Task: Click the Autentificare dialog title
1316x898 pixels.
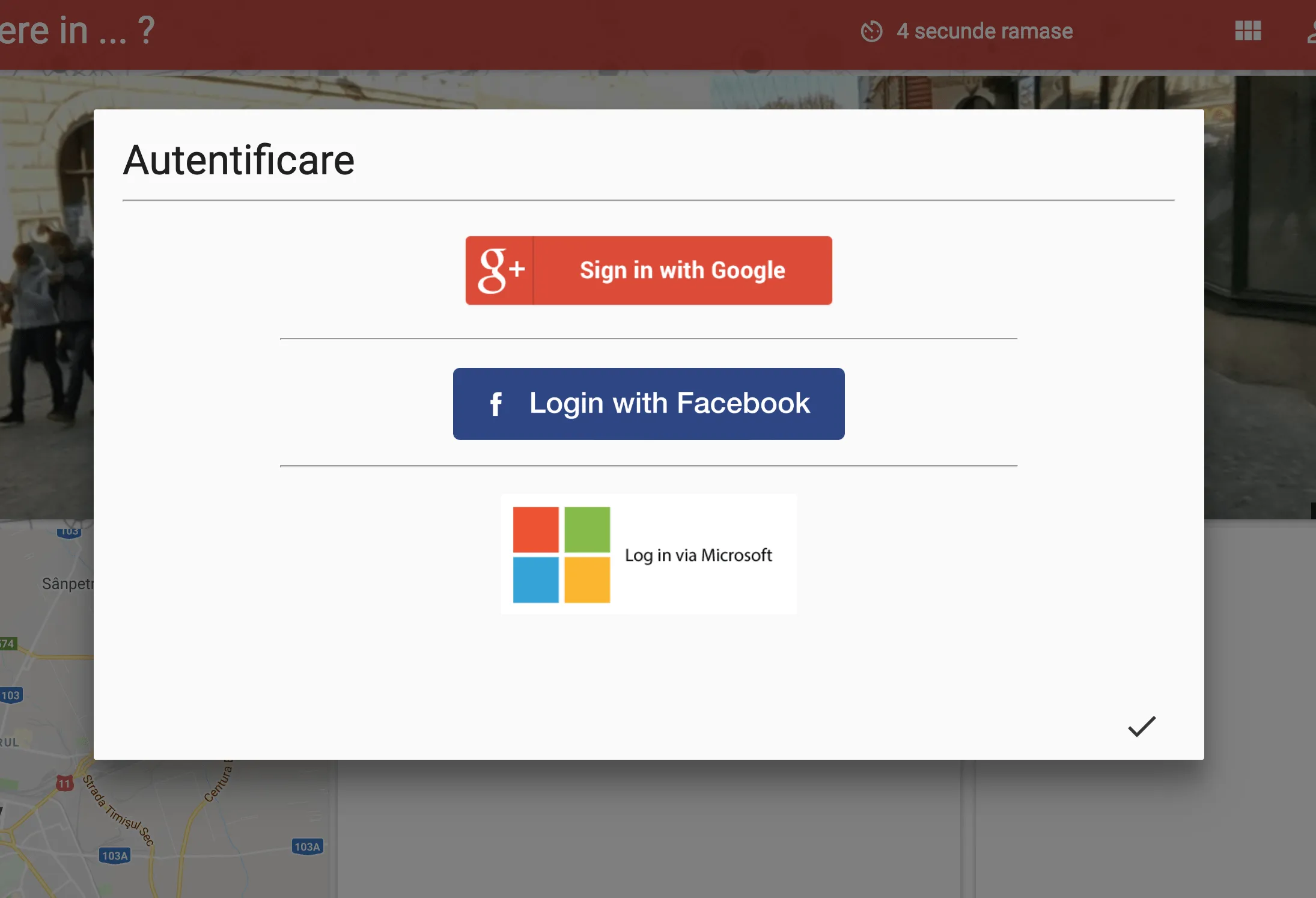Action: (239, 160)
